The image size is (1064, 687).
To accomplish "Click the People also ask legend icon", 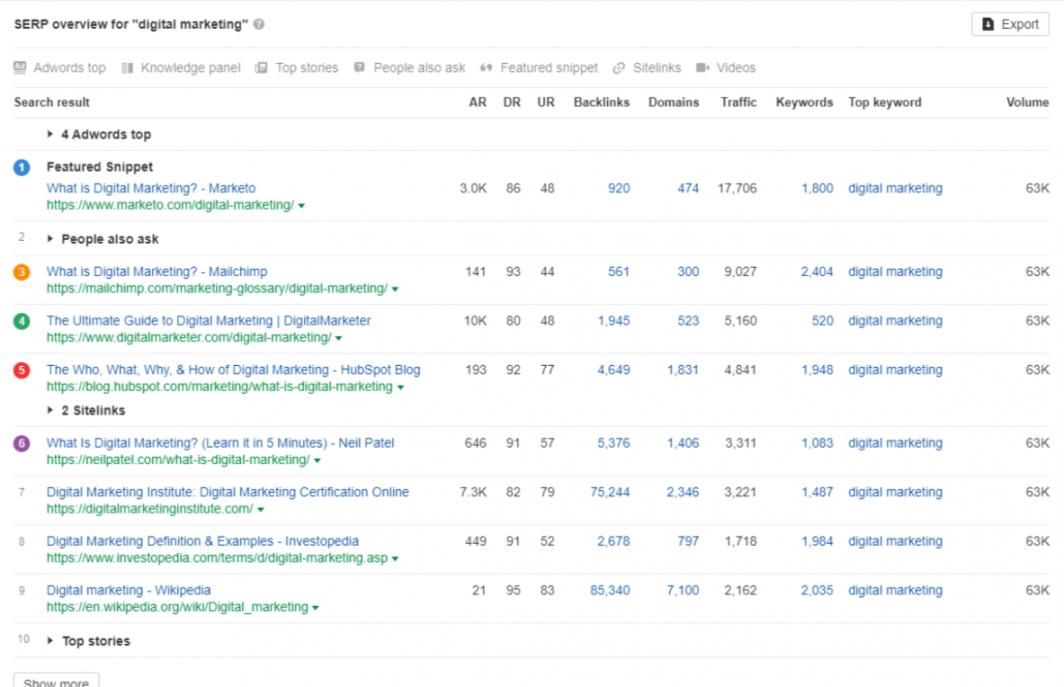I will point(359,68).
